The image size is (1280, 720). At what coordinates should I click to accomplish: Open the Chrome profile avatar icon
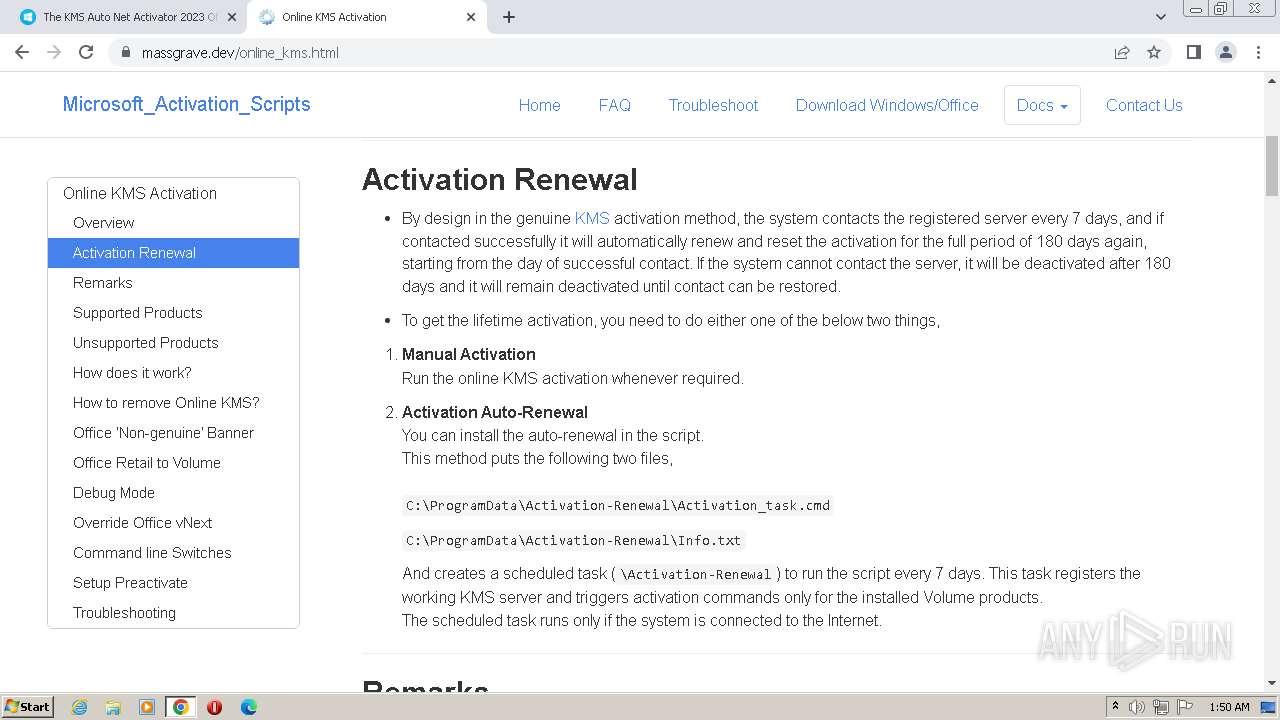pos(1225,52)
